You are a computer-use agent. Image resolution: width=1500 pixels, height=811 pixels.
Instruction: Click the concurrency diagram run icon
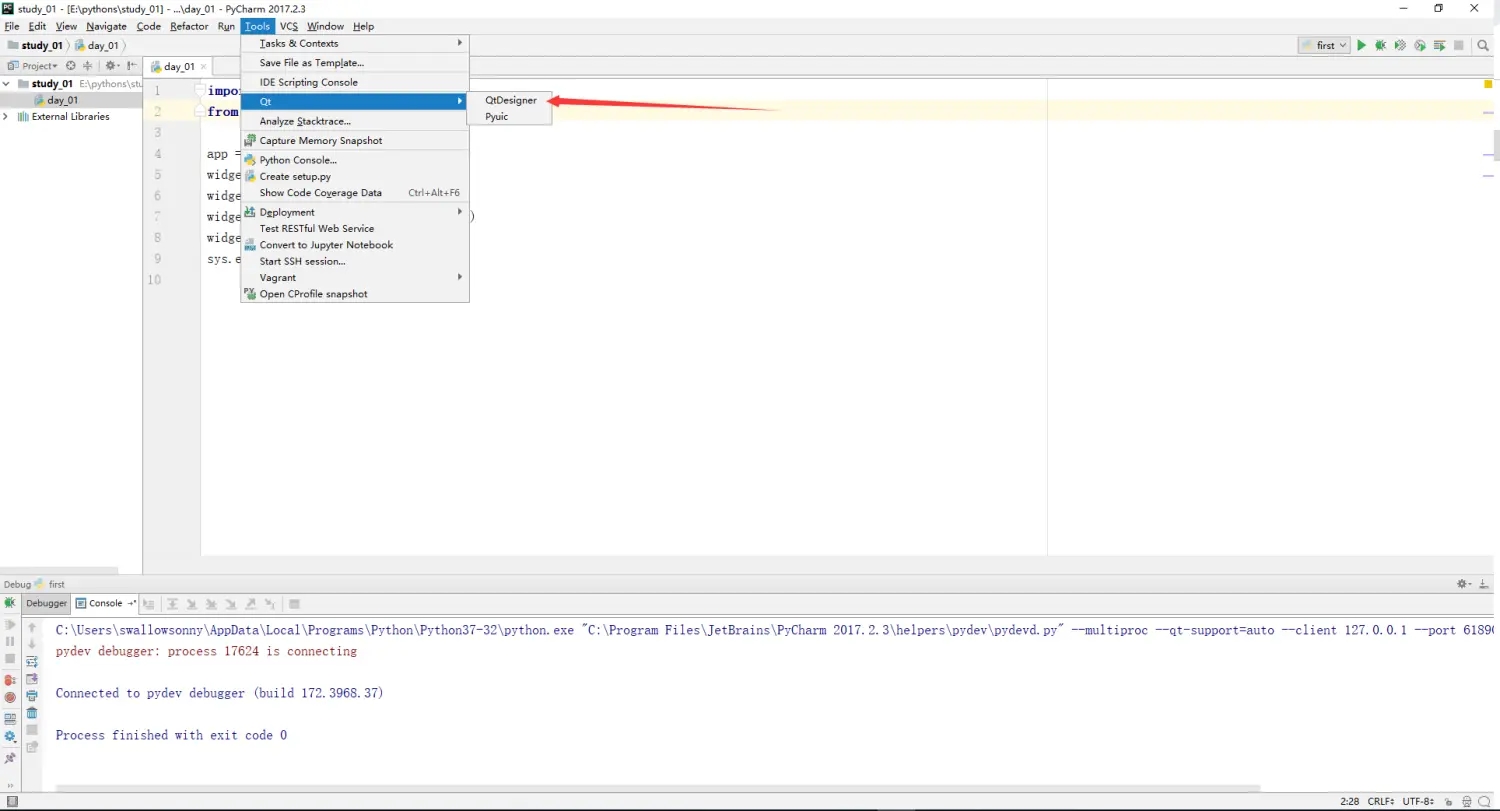(1440, 45)
